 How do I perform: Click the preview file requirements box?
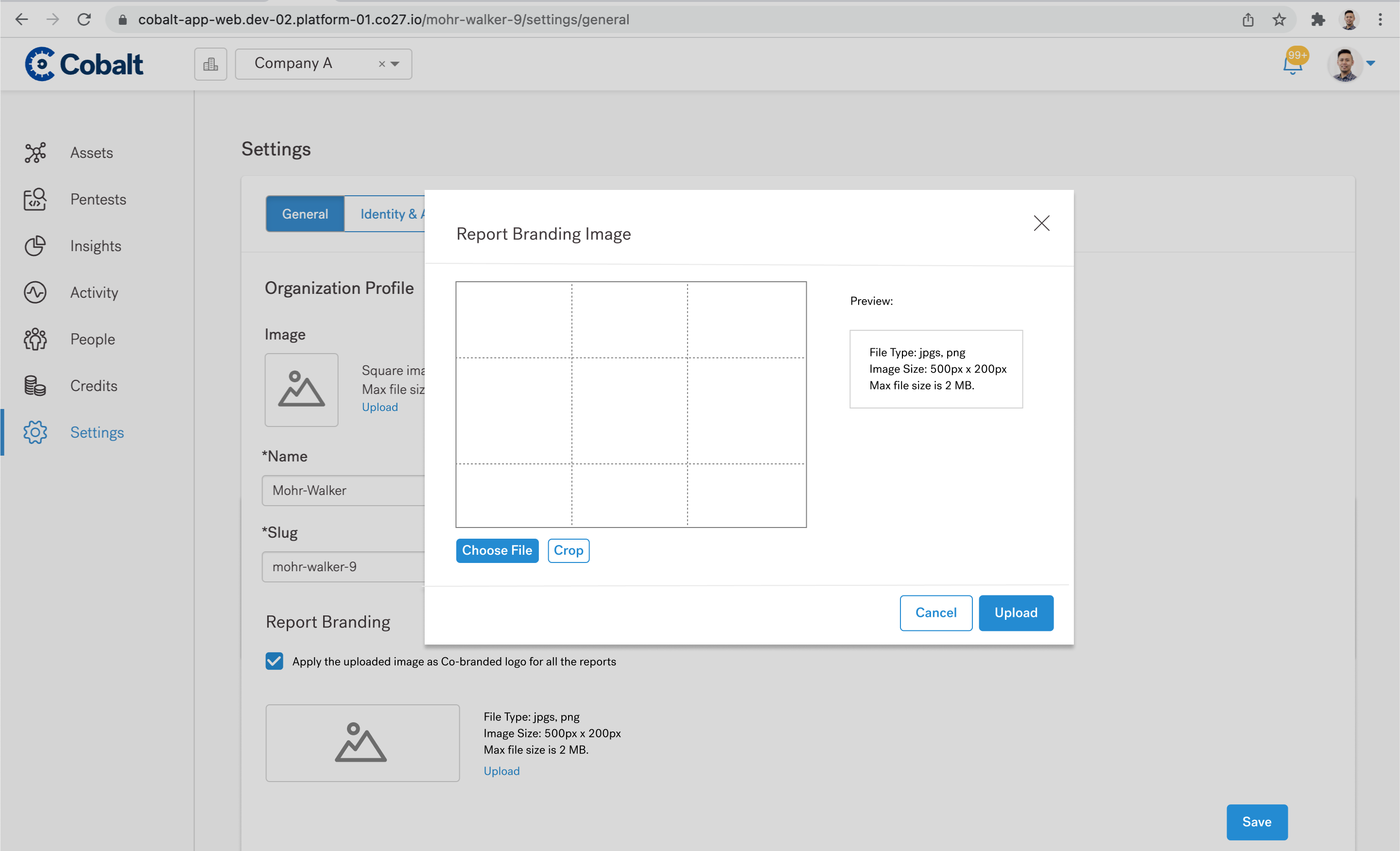pos(936,369)
